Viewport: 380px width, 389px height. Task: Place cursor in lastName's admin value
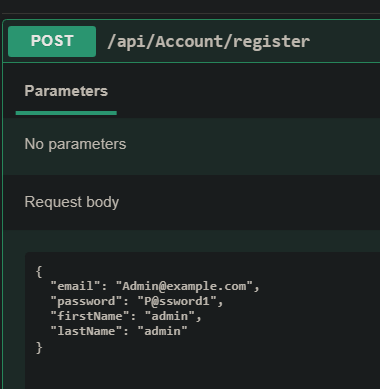(162, 331)
